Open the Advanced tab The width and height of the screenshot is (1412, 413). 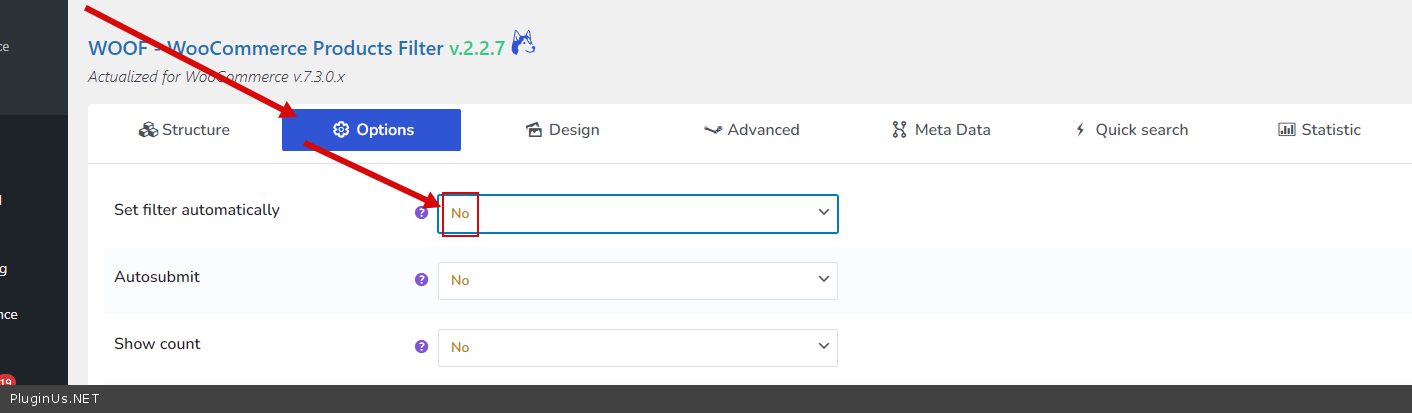(752, 130)
